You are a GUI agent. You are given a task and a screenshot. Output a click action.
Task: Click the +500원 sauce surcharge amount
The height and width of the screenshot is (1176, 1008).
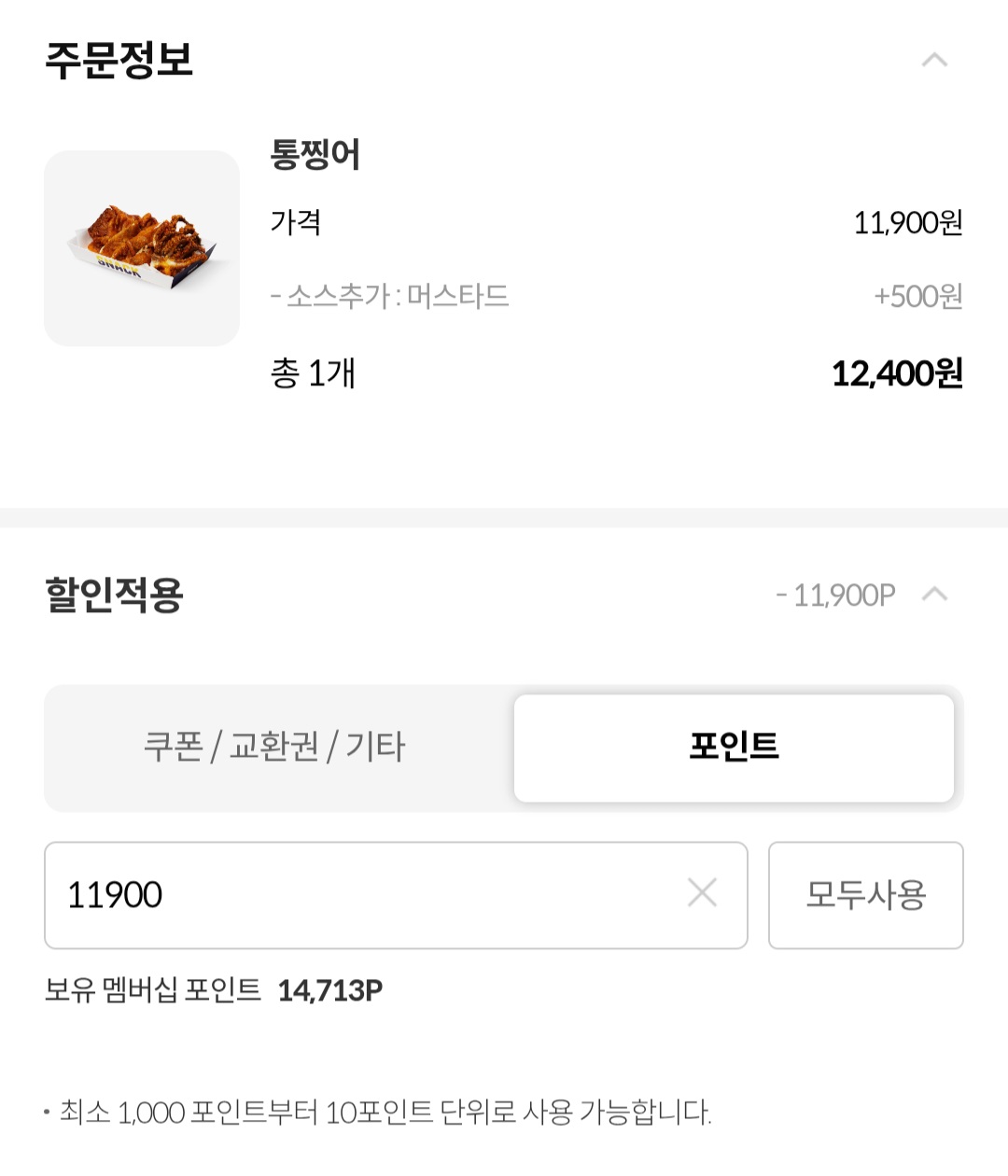click(x=917, y=297)
